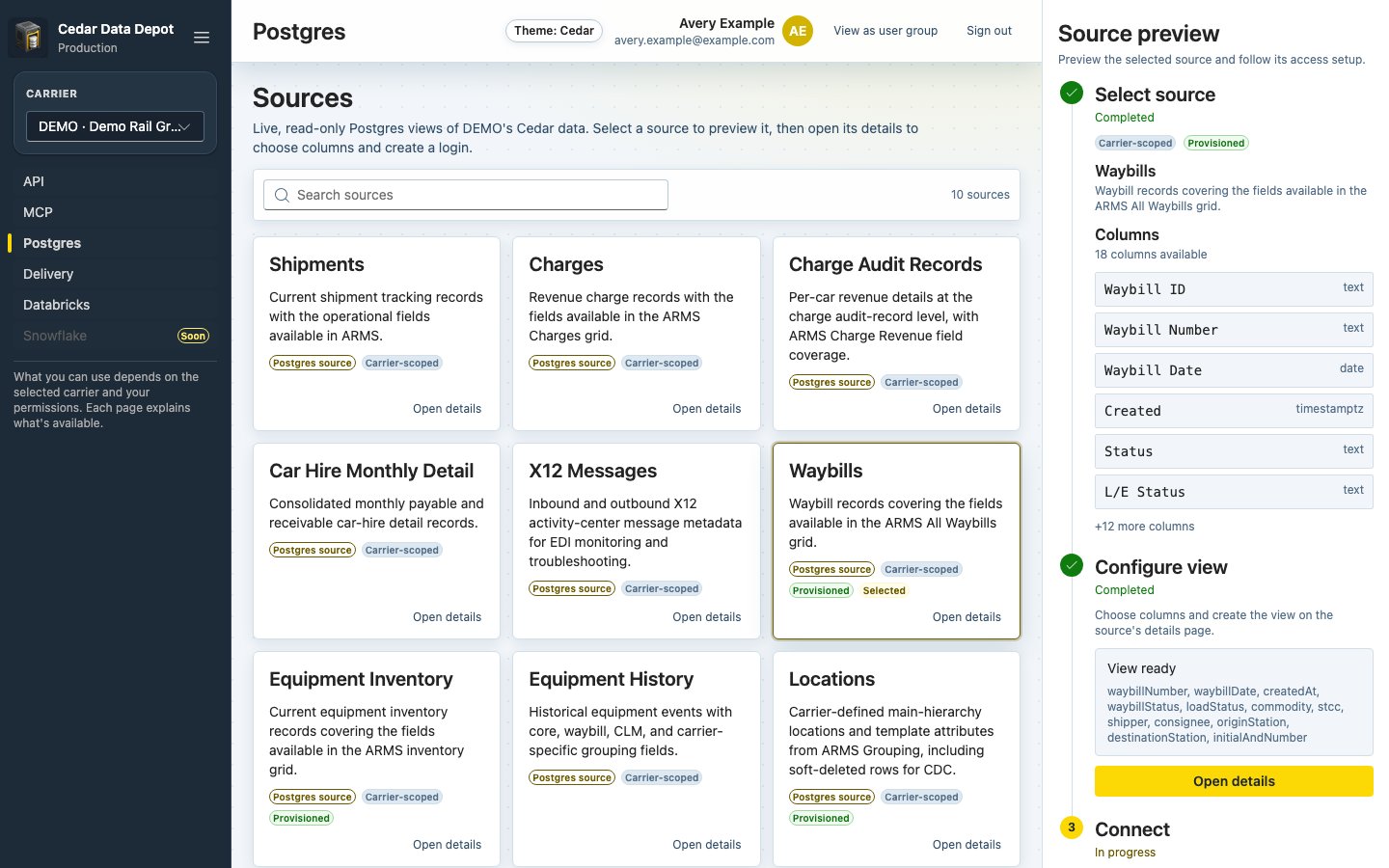Open details for Shipments source
Image resolution: width=1389 pixels, height=868 pixels.
point(447,409)
